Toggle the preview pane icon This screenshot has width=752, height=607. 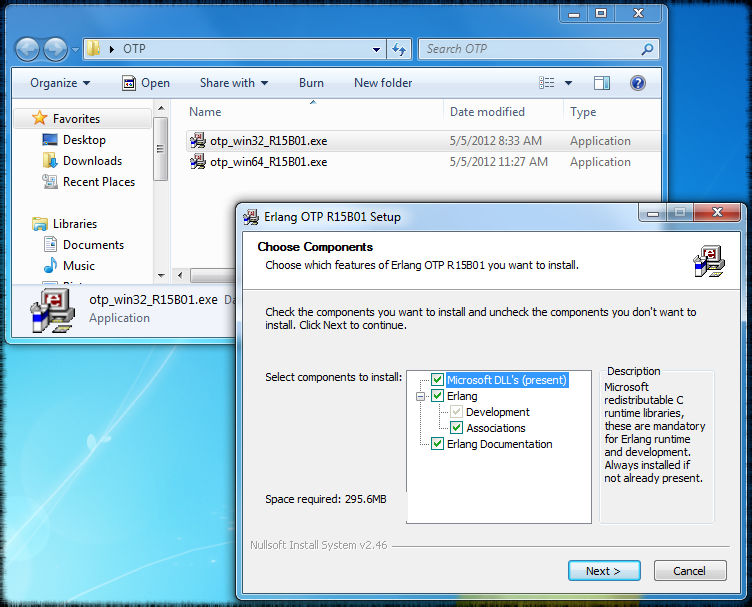click(602, 83)
